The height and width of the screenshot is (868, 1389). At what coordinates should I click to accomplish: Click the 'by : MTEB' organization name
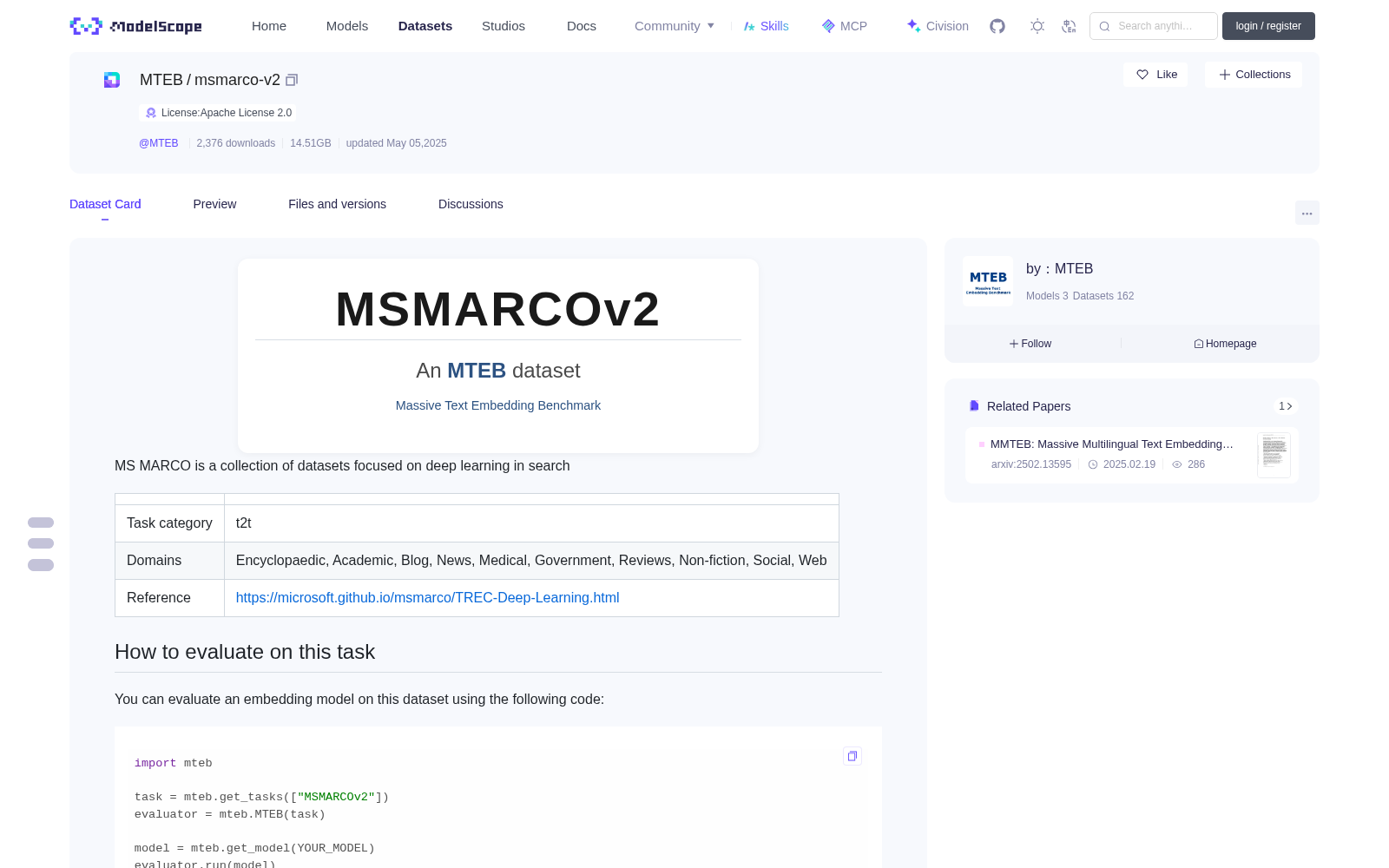(x=1059, y=269)
